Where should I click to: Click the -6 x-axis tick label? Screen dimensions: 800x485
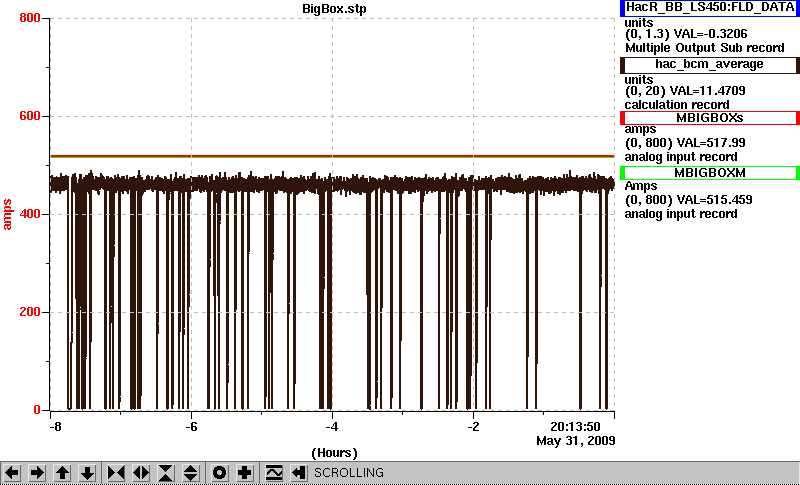191,427
